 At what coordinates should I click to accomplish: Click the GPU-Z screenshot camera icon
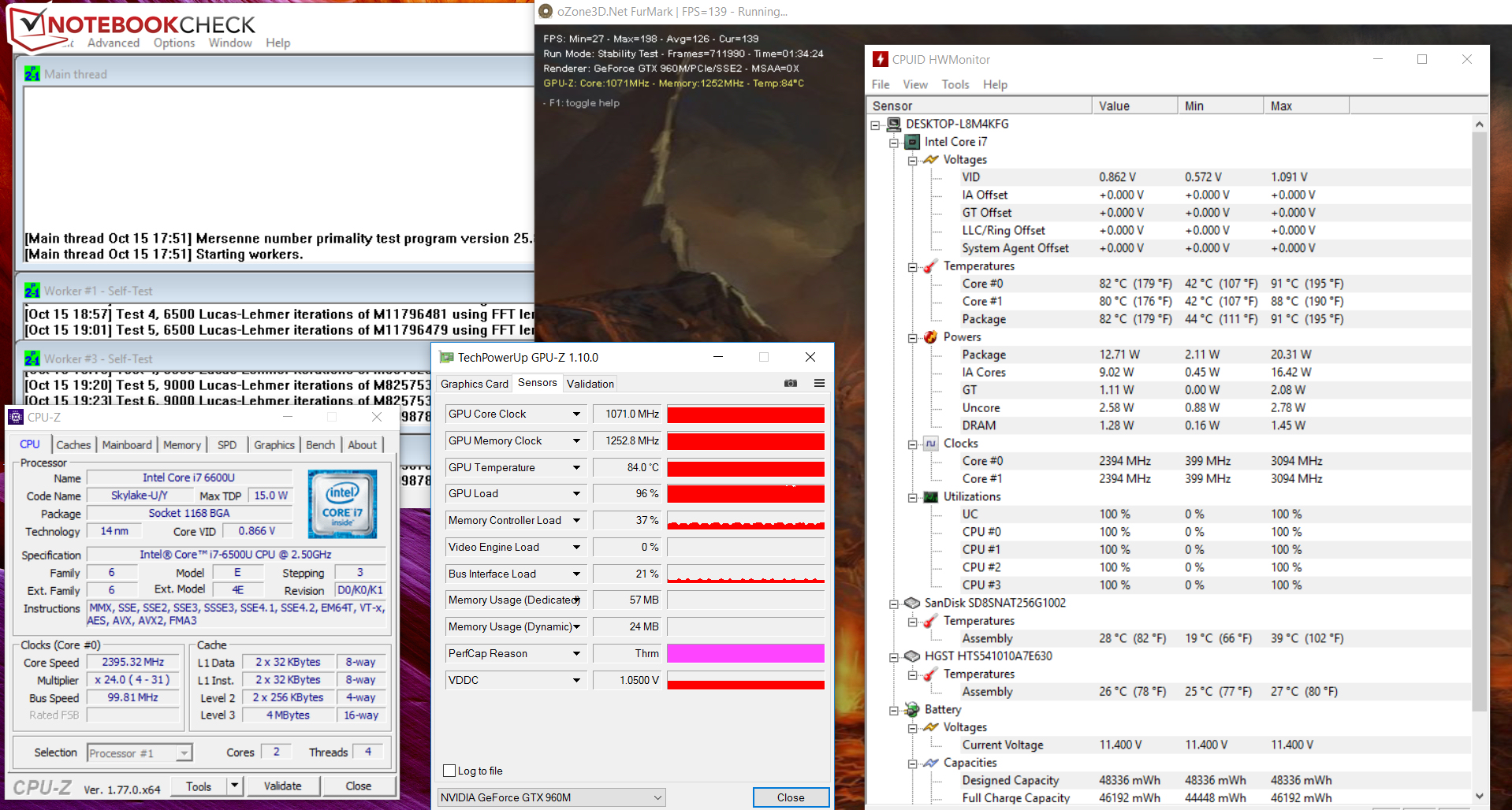tap(790, 383)
